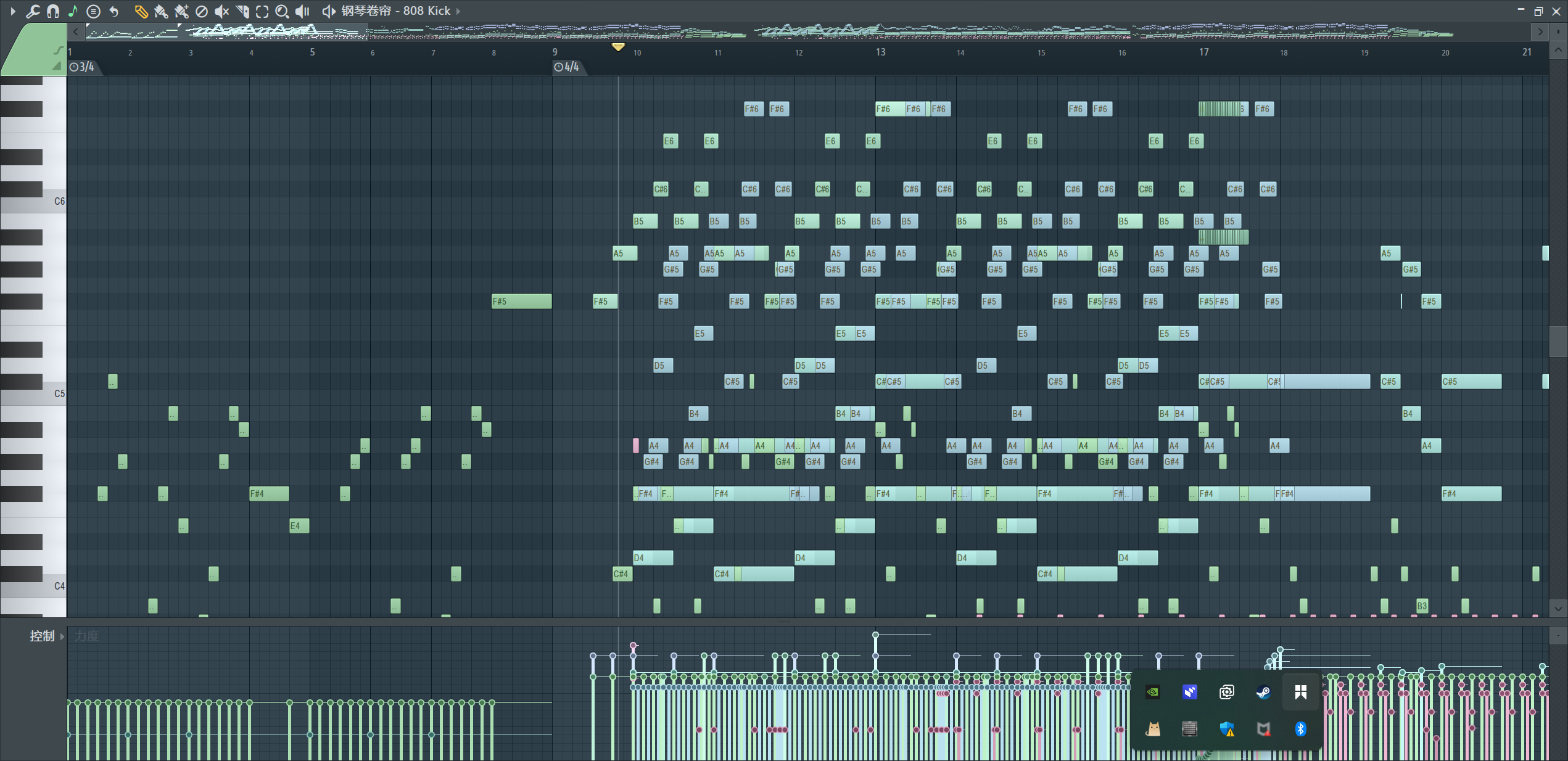Screen dimensions: 1568x761
Task: Select the dashed-square Select tool
Action: pyautogui.click(x=262, y=11)
